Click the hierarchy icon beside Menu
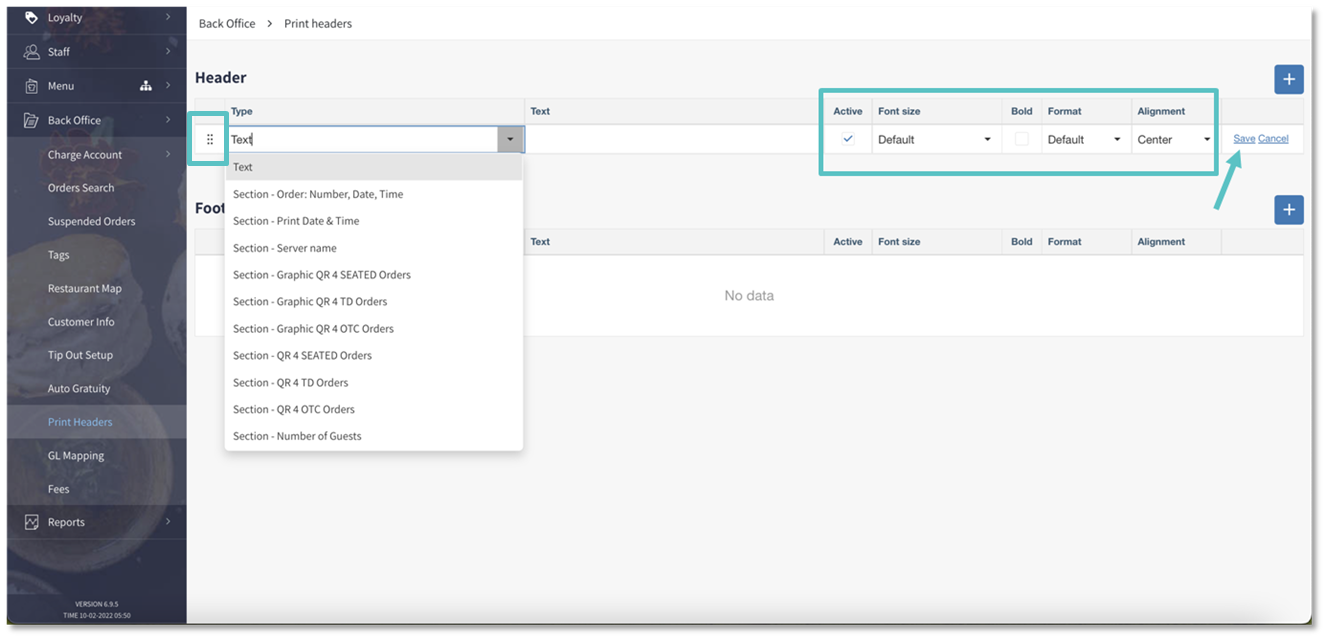 pos(146,86)
